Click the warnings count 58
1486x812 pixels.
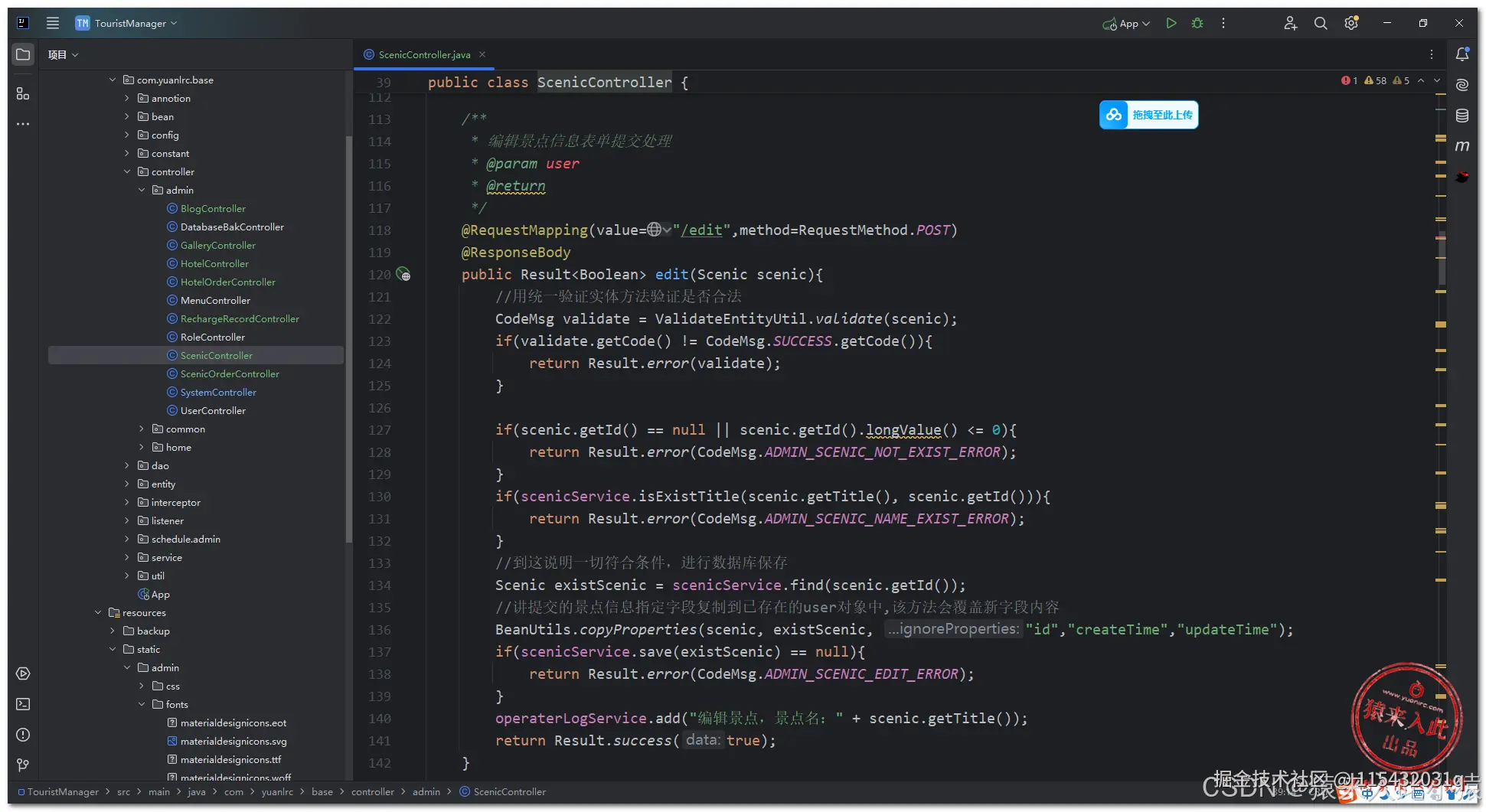coord(1376,80)
